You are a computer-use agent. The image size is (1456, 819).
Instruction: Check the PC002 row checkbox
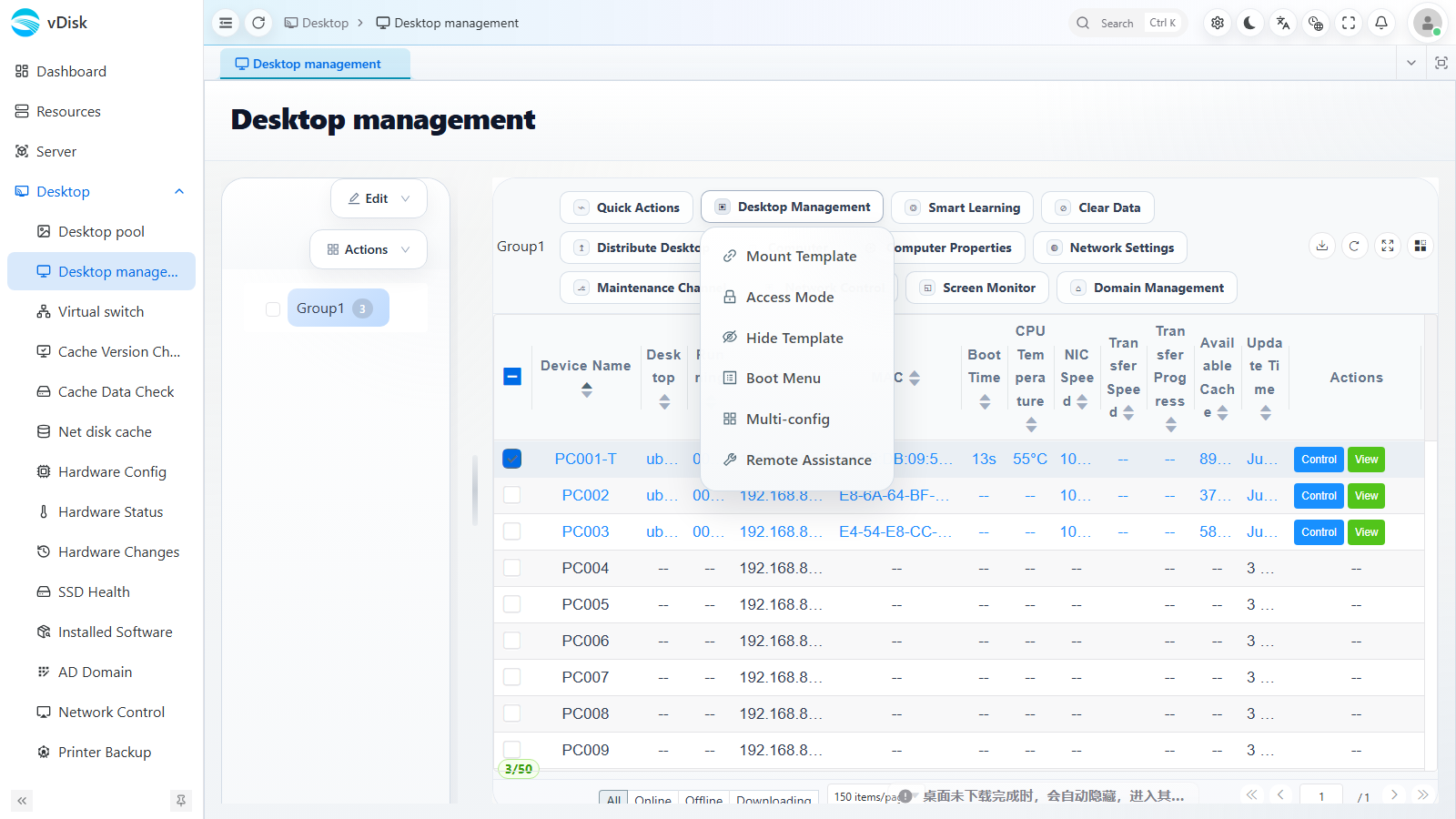(512, 495)
